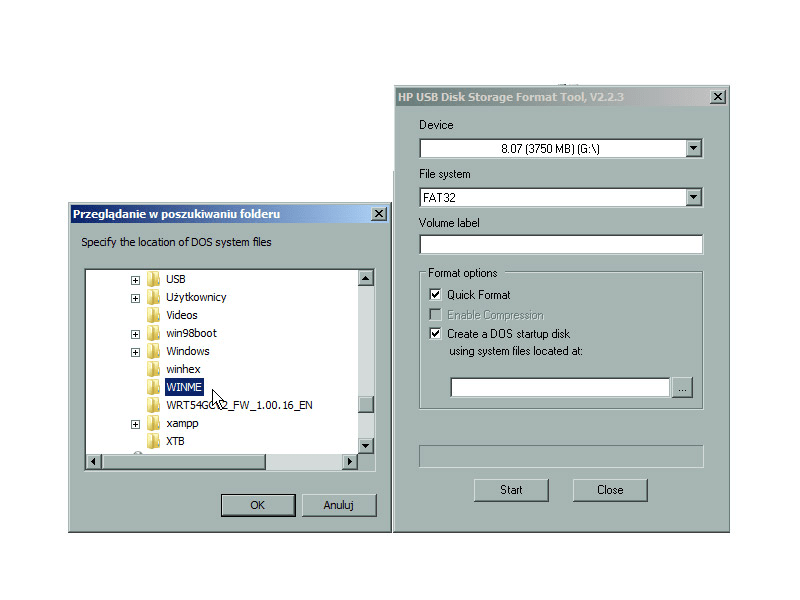Open the Videos folder
Screen dimensions: 800x600
tap(154, 315)
